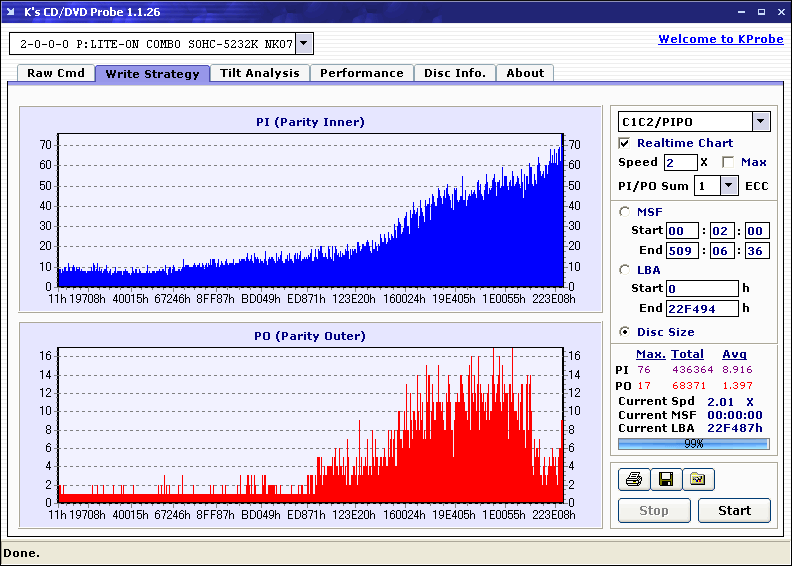The height and width of the screenshot is (566, 792).
Task: Click the KProbe title bar app icon
Action: tap(11, 11)
